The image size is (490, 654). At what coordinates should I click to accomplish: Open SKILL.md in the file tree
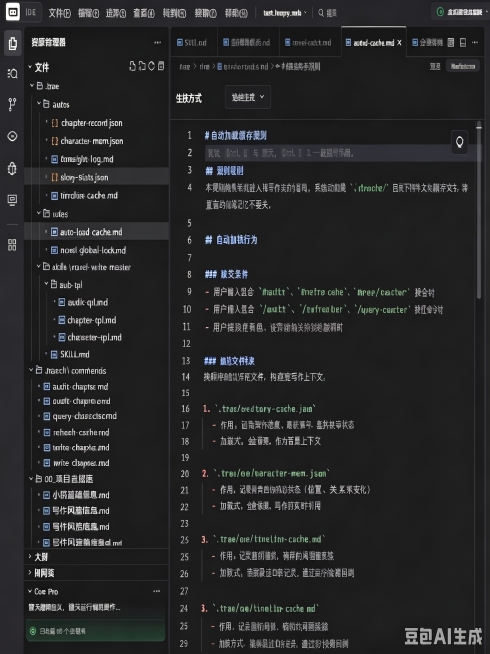coord(75,355)
